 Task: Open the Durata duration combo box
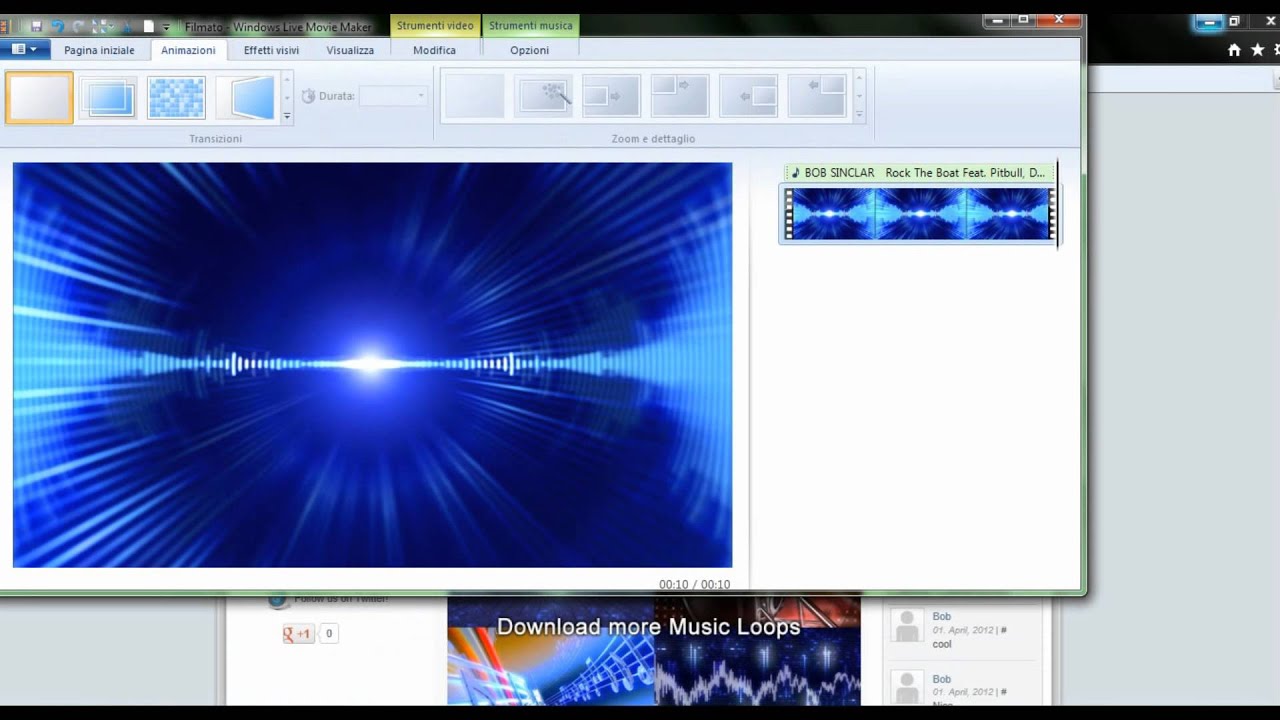coord(392,96)
